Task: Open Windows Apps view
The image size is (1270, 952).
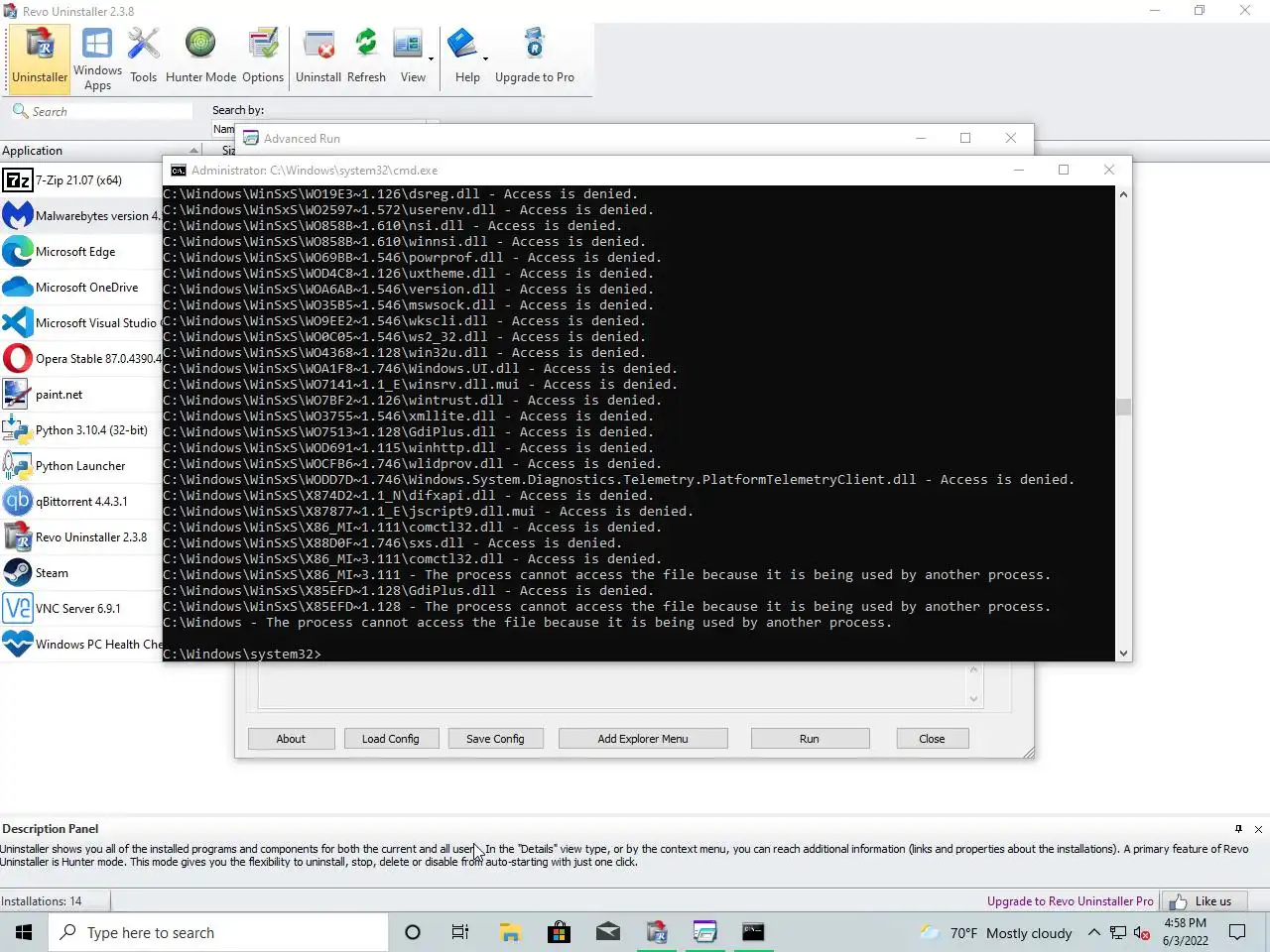Action: pyautogui.click(x=97, y=58)
